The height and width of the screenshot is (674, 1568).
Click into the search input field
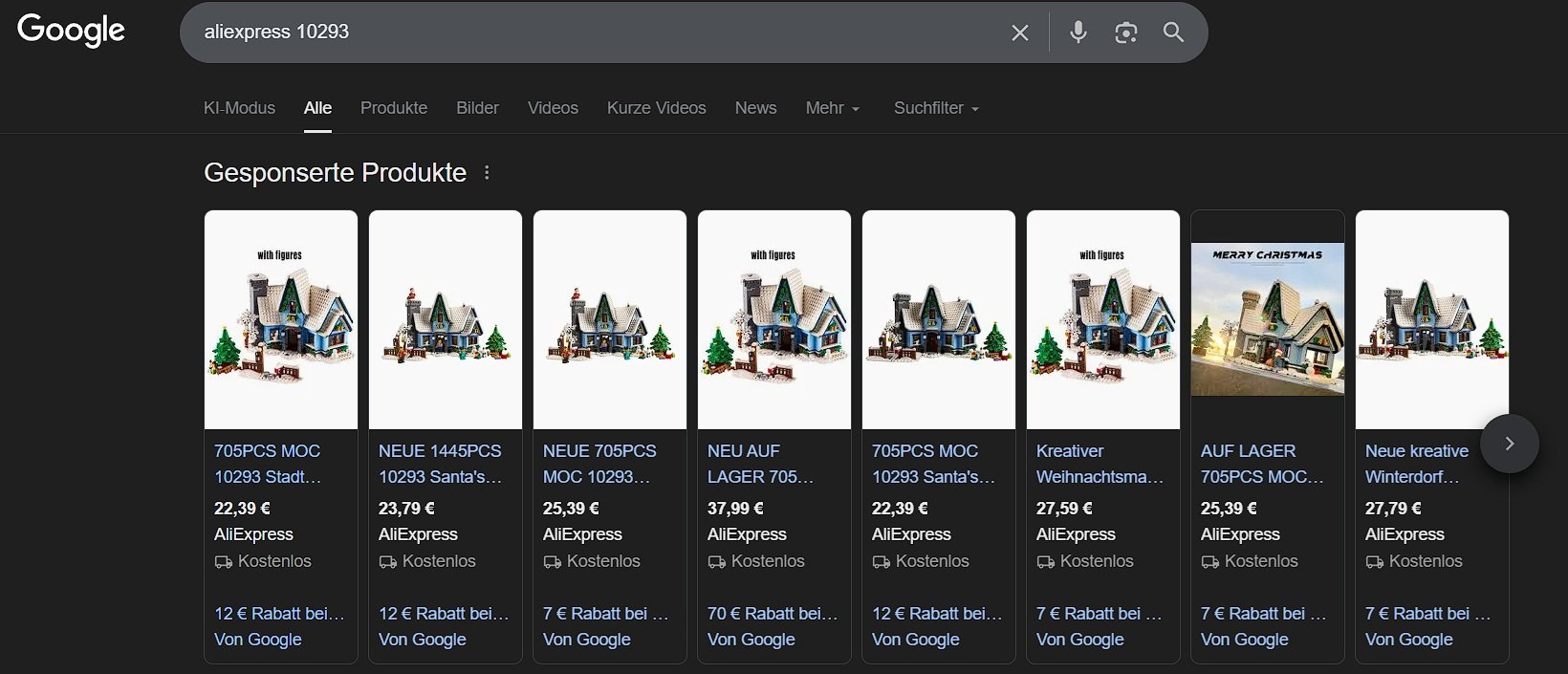point(593,33)
